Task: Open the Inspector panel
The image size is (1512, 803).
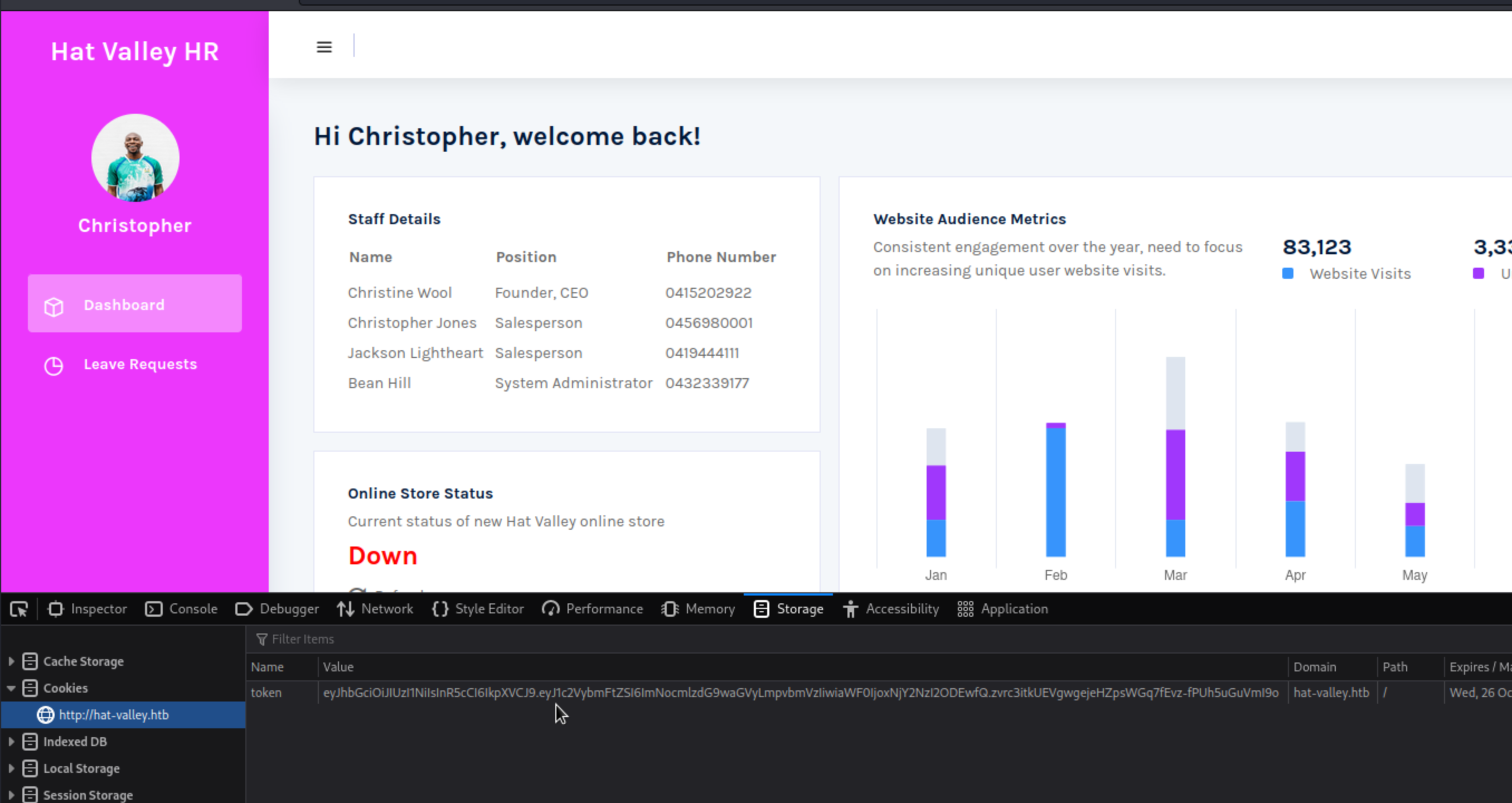Action: [x=88, y=609]
